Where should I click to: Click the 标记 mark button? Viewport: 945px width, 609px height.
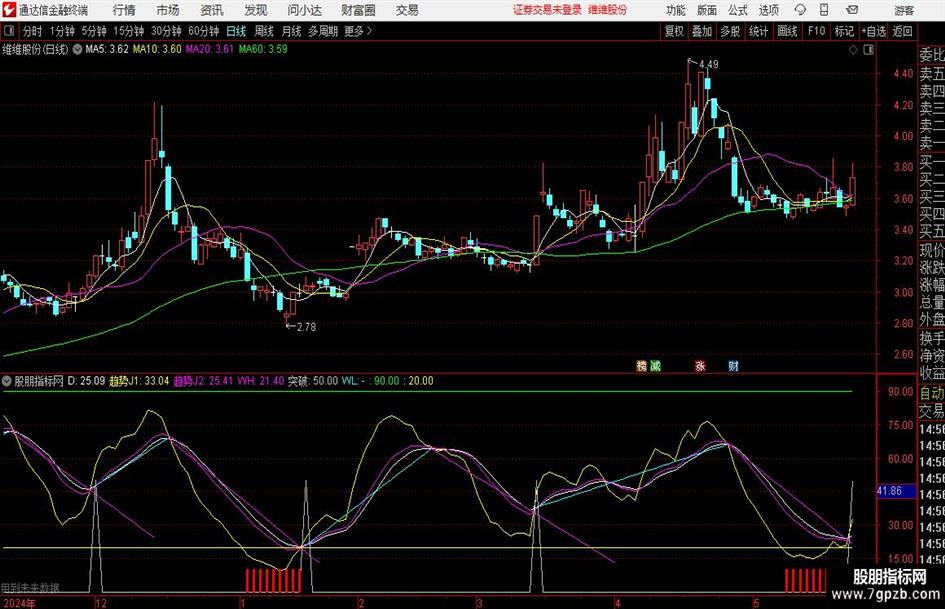pyautogui.click(x=844, y=31)
